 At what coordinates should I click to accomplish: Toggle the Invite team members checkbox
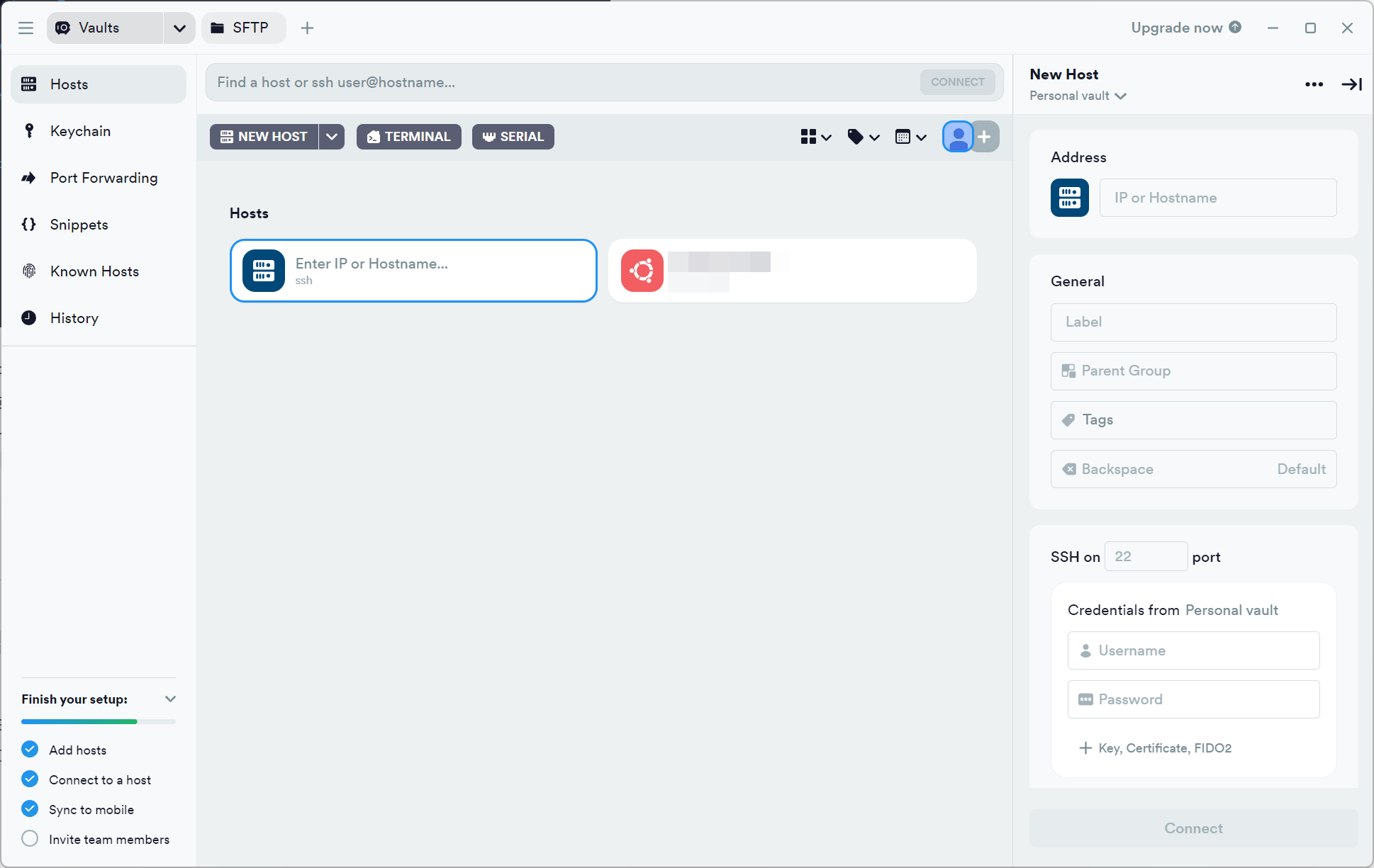coord(30,839)
